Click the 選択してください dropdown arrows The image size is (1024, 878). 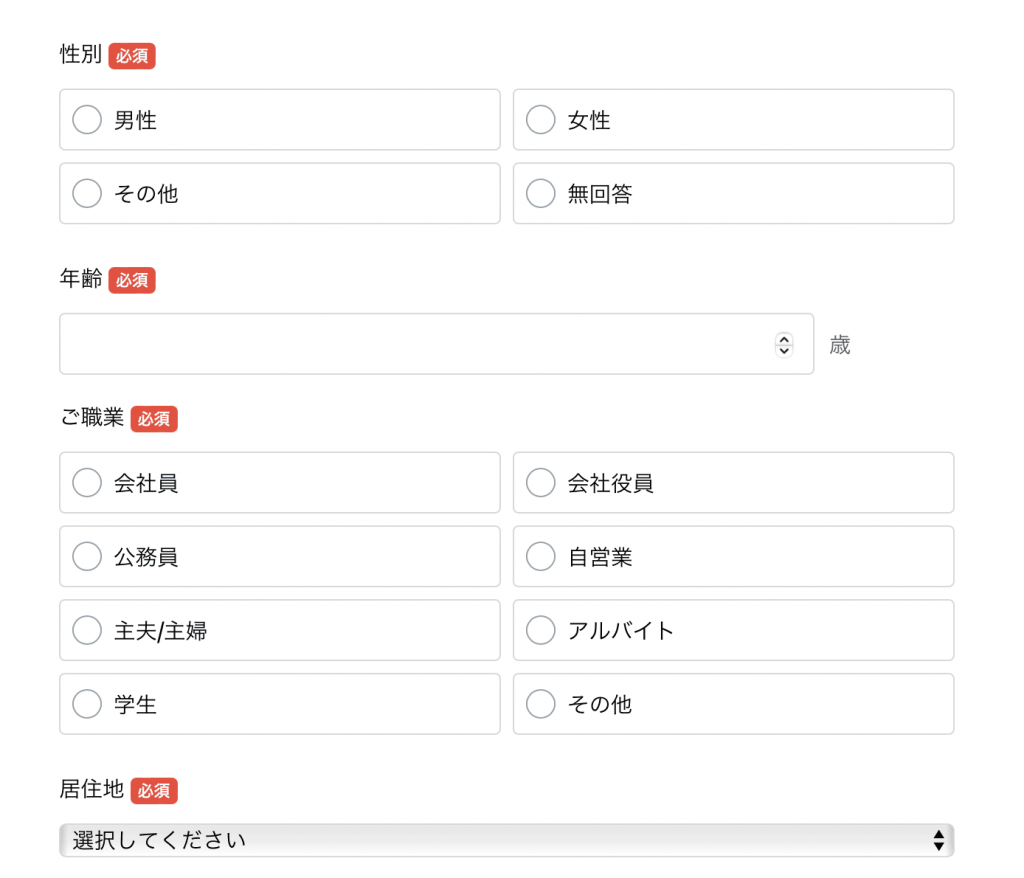coord(938,840)
